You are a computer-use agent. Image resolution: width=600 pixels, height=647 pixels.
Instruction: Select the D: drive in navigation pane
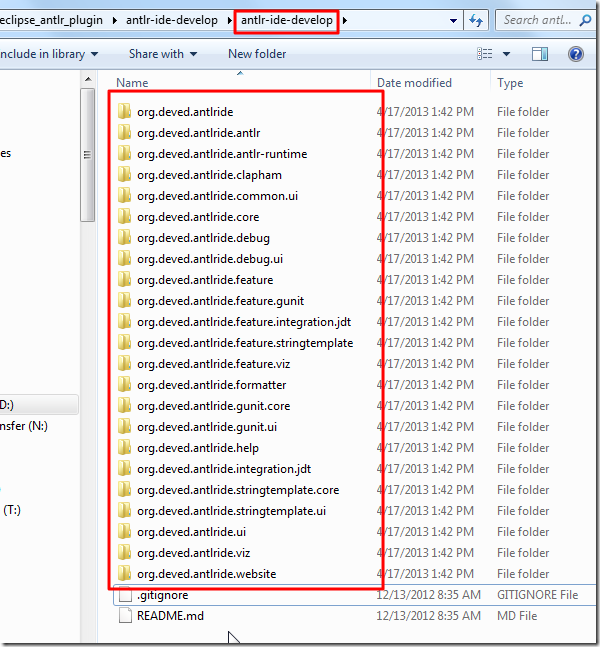click(39, 405)
